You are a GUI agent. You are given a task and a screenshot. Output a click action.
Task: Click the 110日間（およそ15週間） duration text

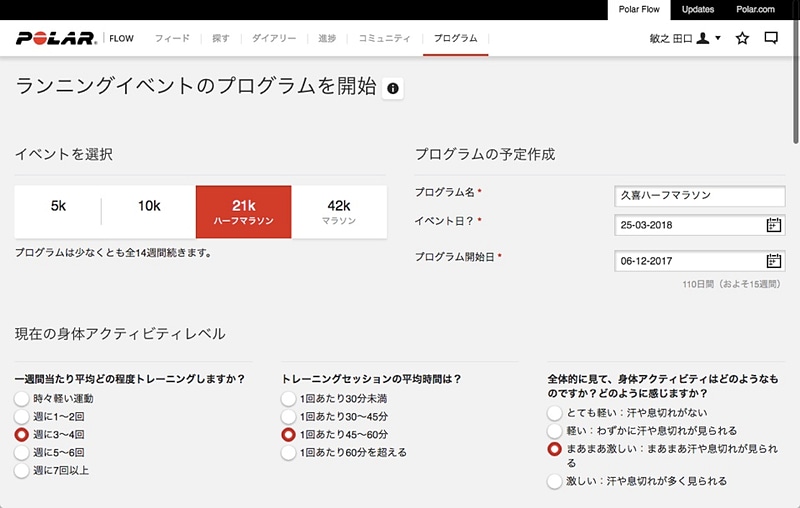coord(732,284)
